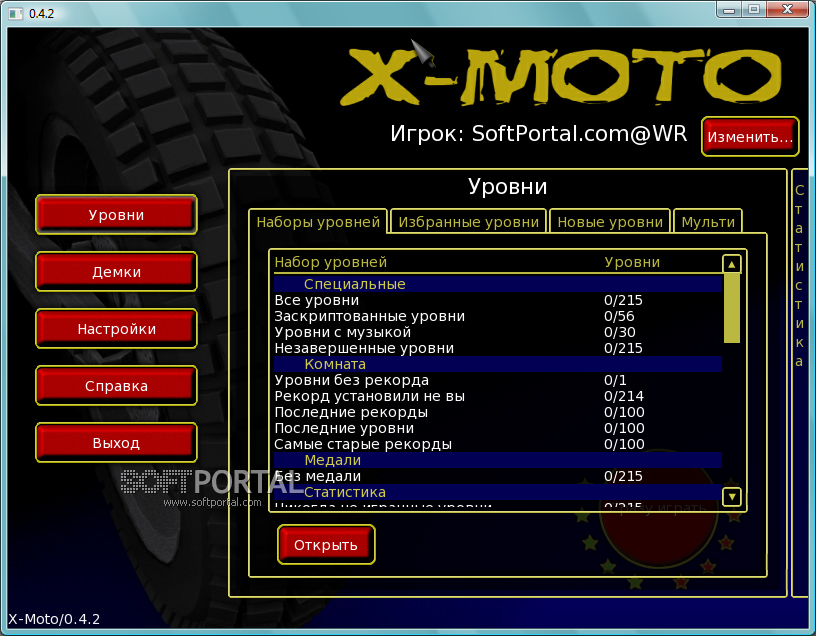Image resolution: width=816 pixels, height=636 pixels.
Task: Click the 0/56 level count value
Action: point(619,316)
